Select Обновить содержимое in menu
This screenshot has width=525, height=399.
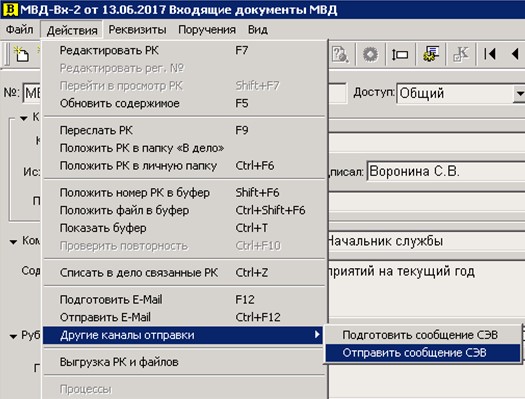point(184,103)
